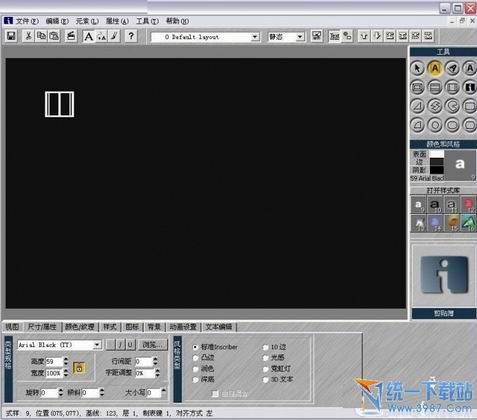This screenshot has width=477, height=420.
Task: Save the title with the floppy disk icon
Action: (x=11, y=36)
